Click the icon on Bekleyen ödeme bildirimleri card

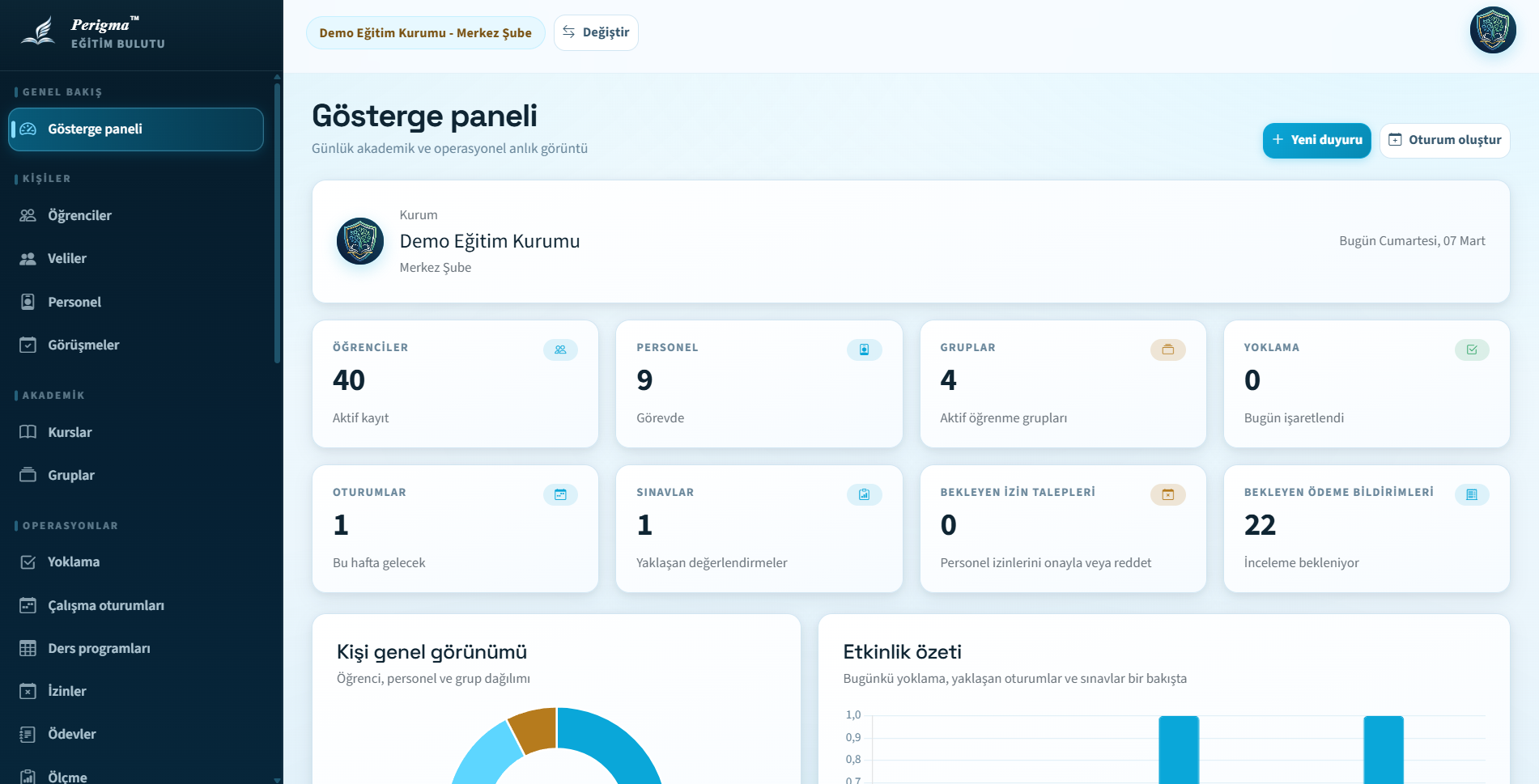click(1471, 494)
